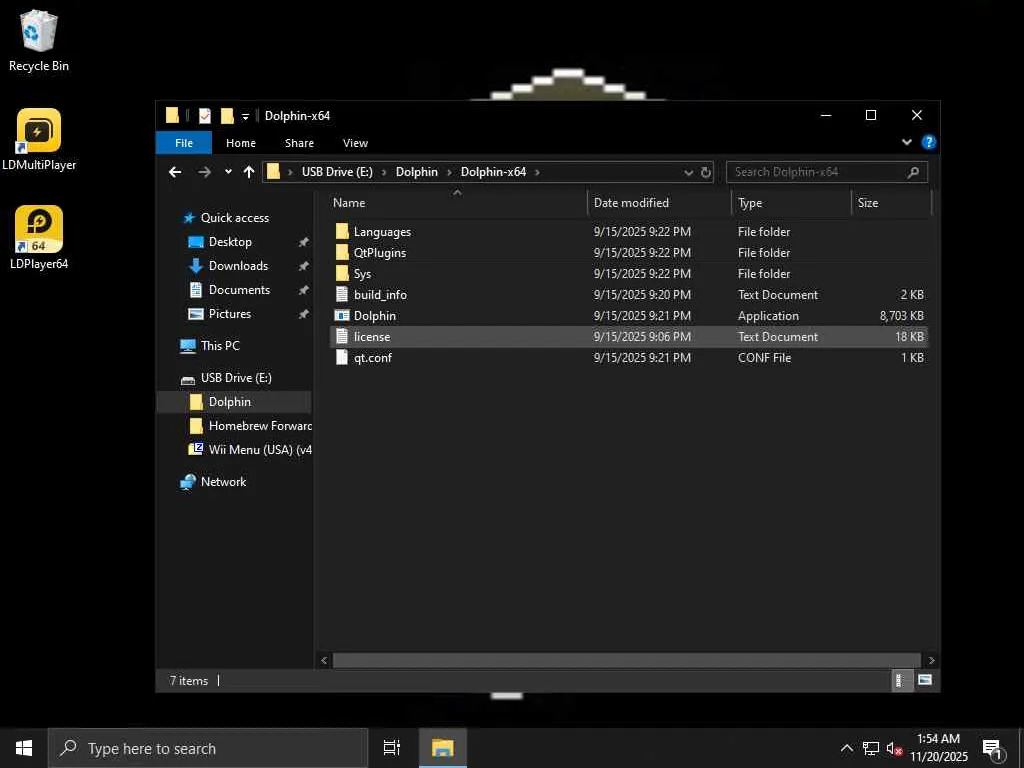
Task: Click USB Drive (E:) in address bar
Action: 337,172
